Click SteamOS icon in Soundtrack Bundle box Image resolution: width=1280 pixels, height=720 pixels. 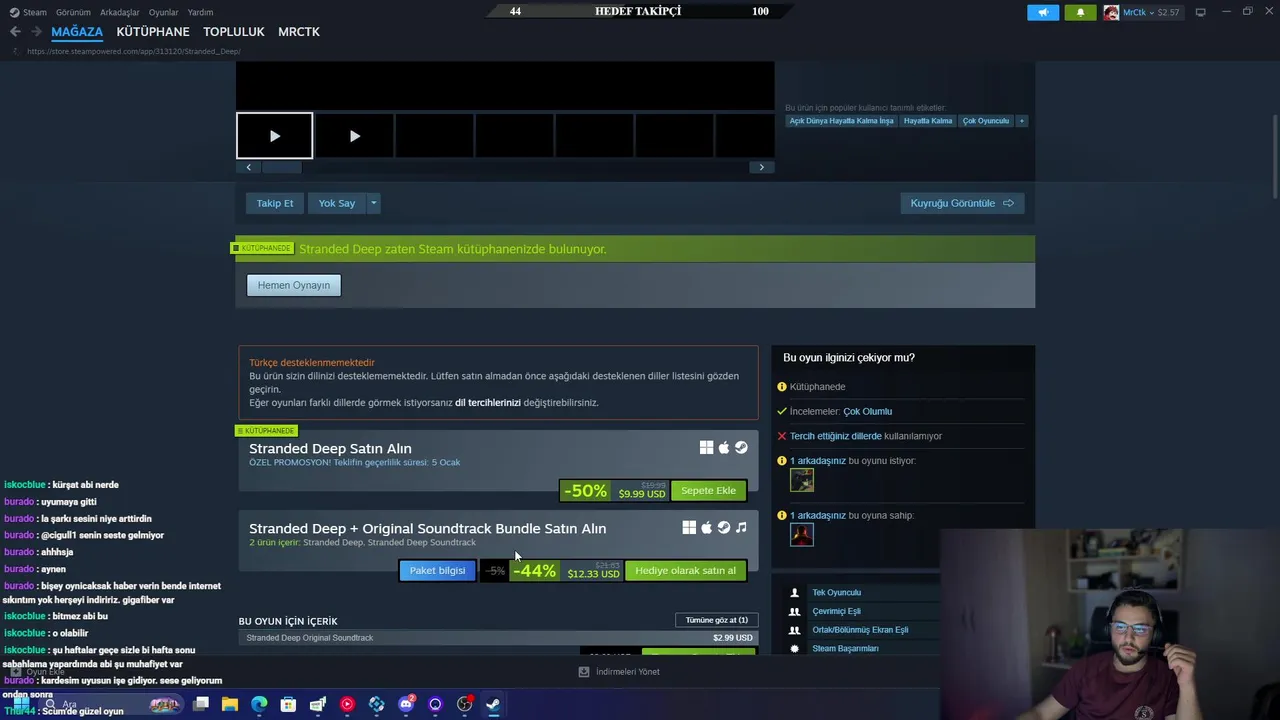(724, 528)
